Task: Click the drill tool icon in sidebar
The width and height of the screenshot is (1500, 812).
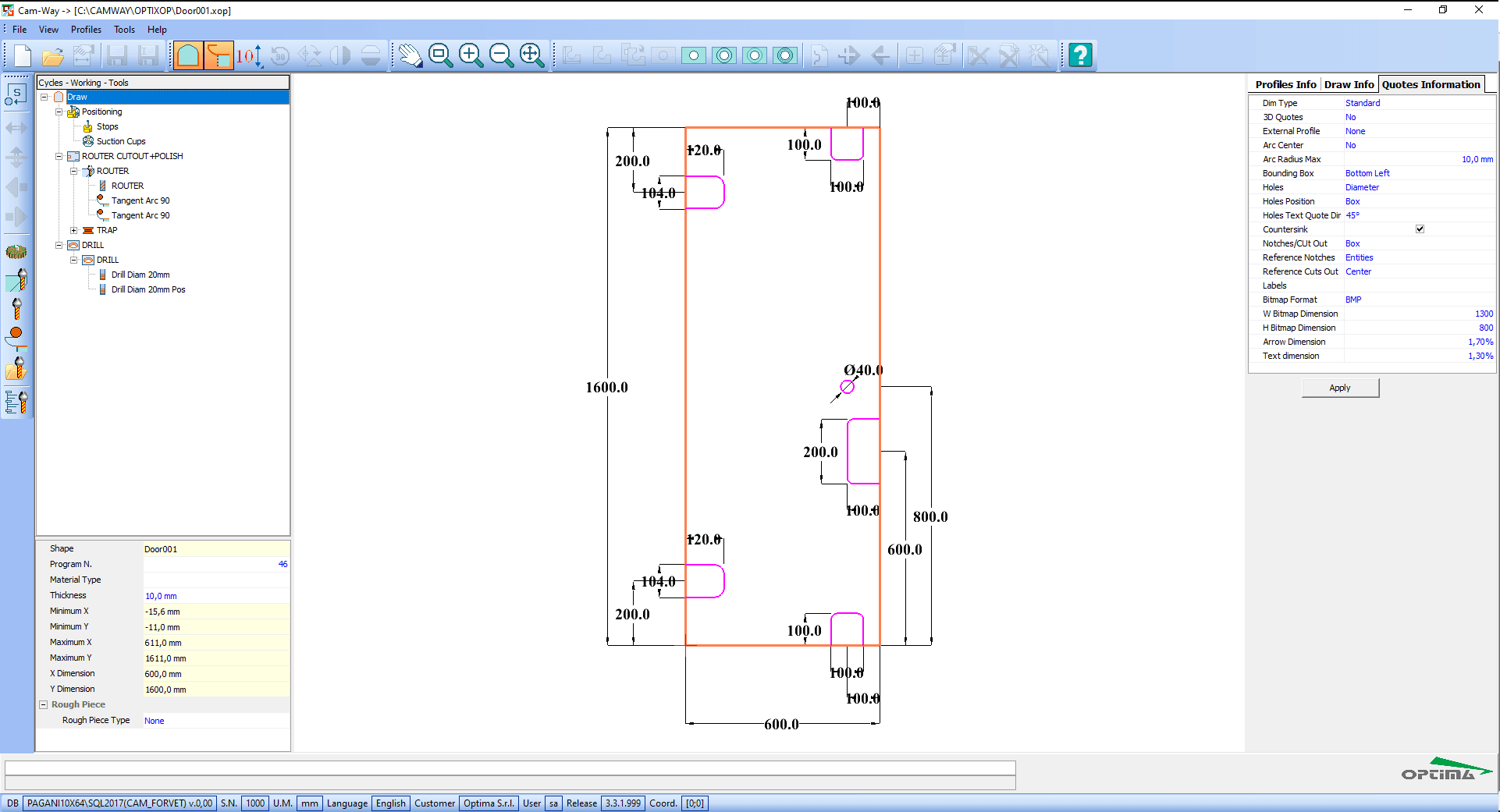Action: point(16,309)
